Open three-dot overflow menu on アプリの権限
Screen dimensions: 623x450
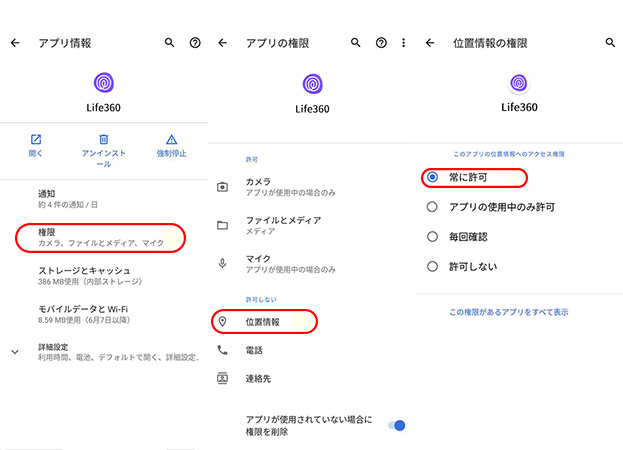pyautogui.click(x=404, y=42)
